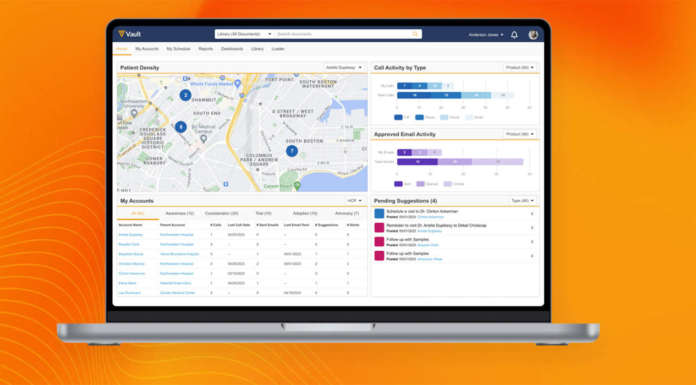Click the Pending Suggestions (4) panel title
Image resolution: width=696 pixels, height=385 pixels.
[405, 201]
